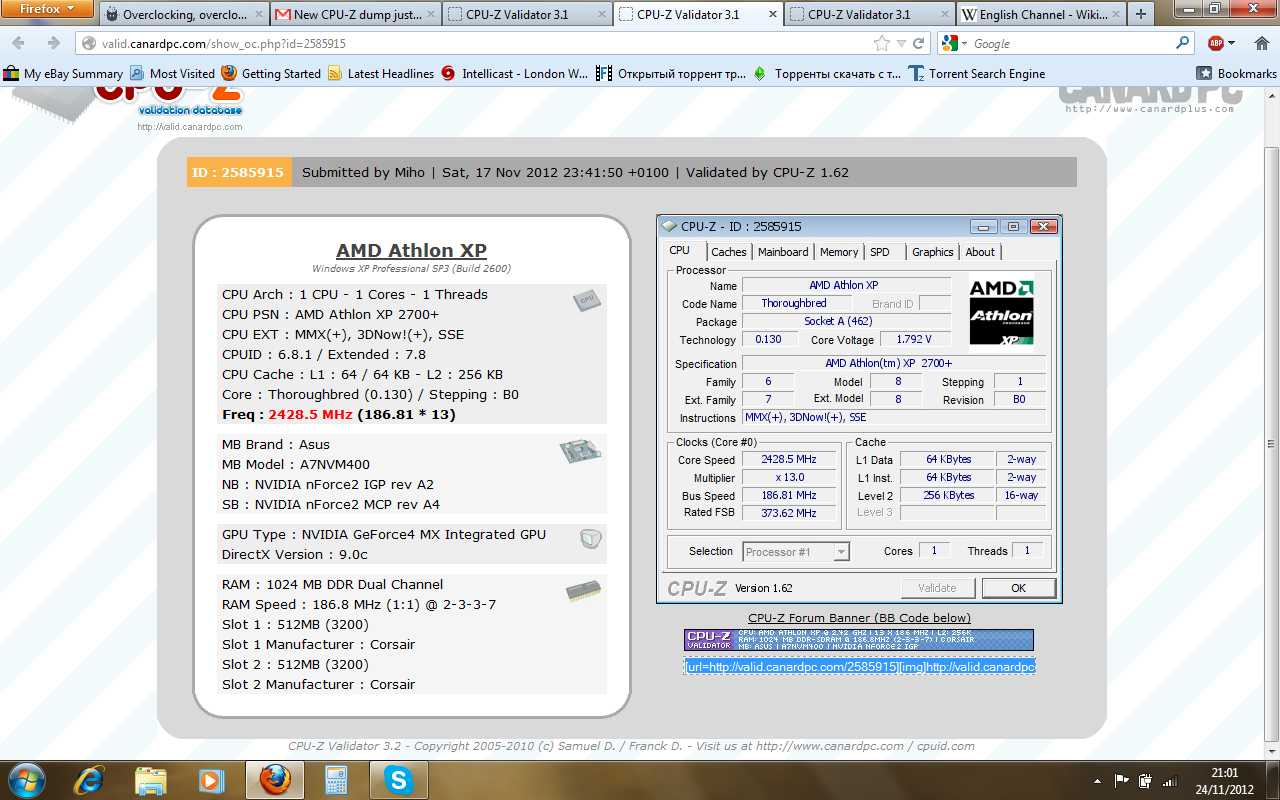Open Skype from the taskbar

pos(399,779)
